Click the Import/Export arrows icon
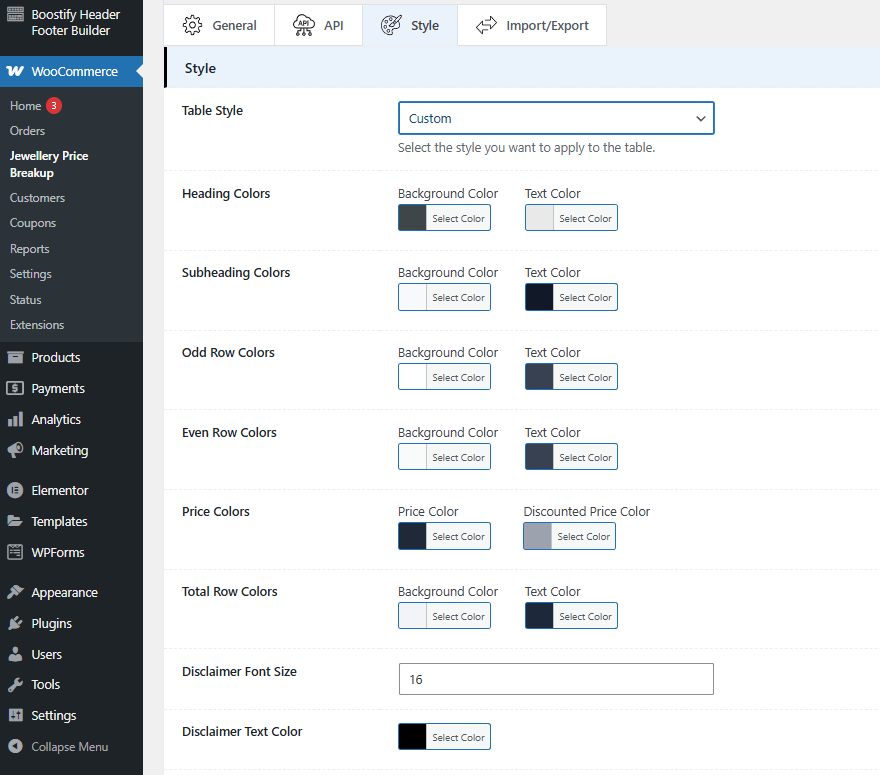 [x=486, y=25]
